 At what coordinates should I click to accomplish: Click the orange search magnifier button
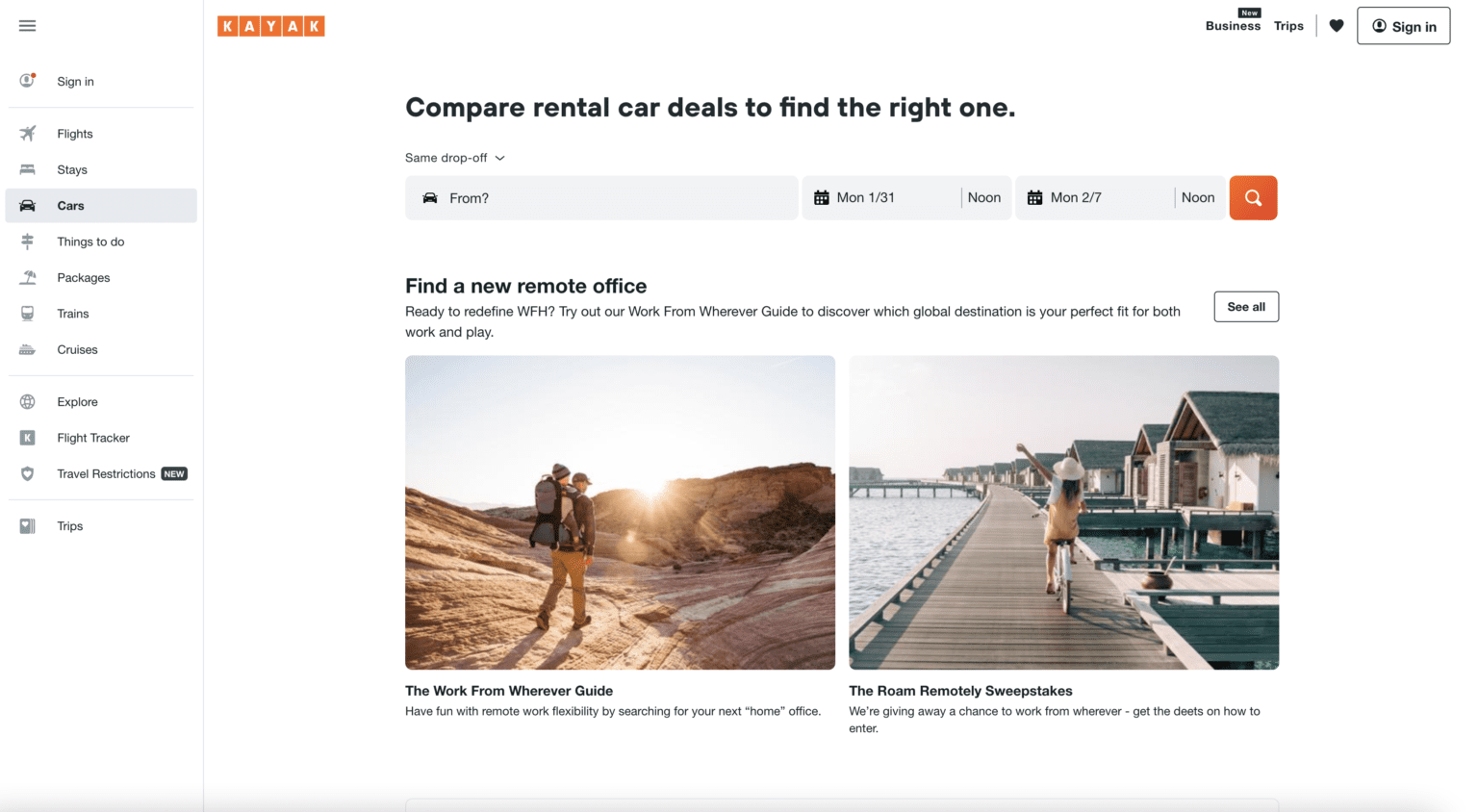pos(1253,198)
